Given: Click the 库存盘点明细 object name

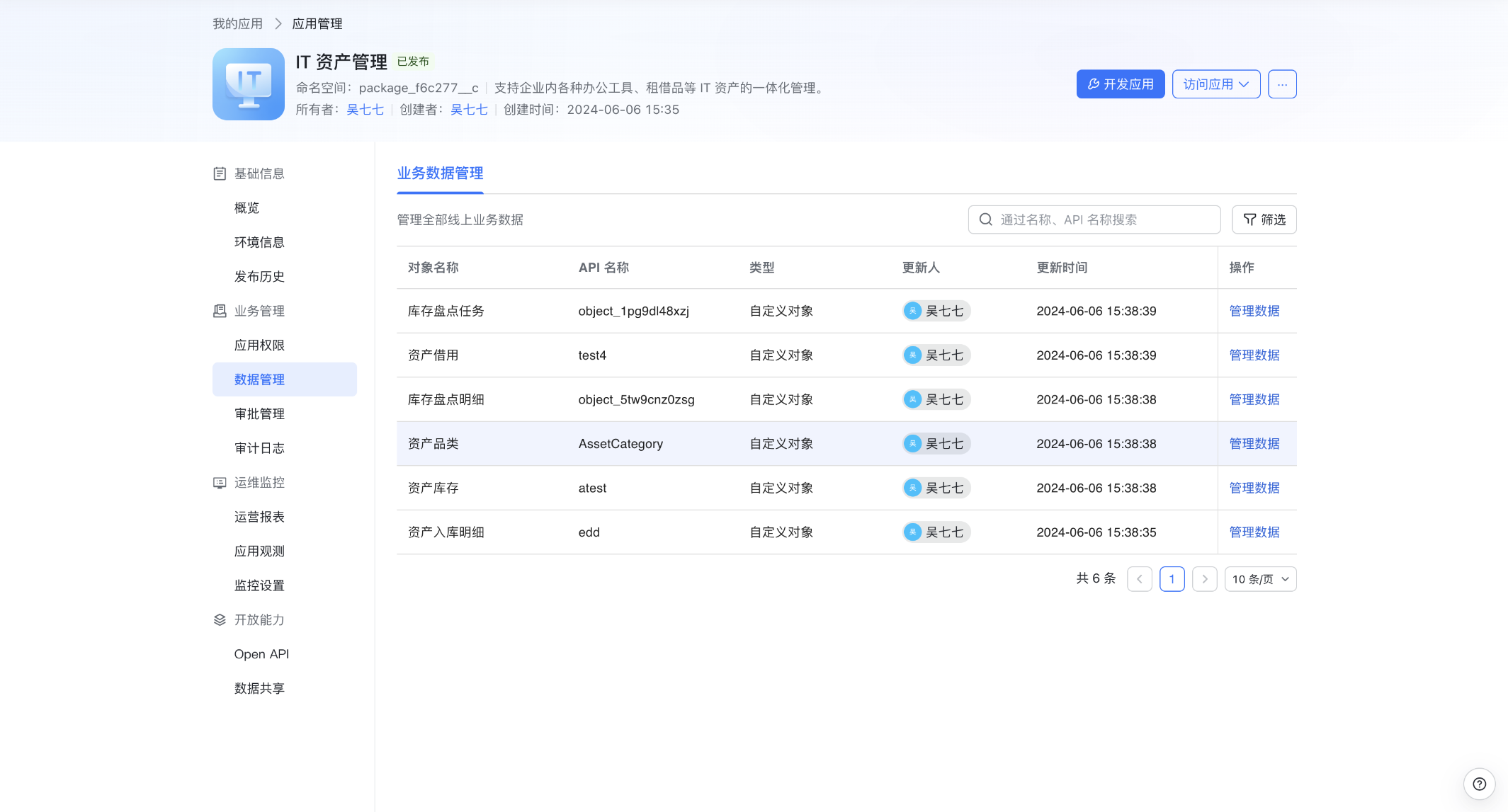Looking at the screenshot, I should pos(446,399).
